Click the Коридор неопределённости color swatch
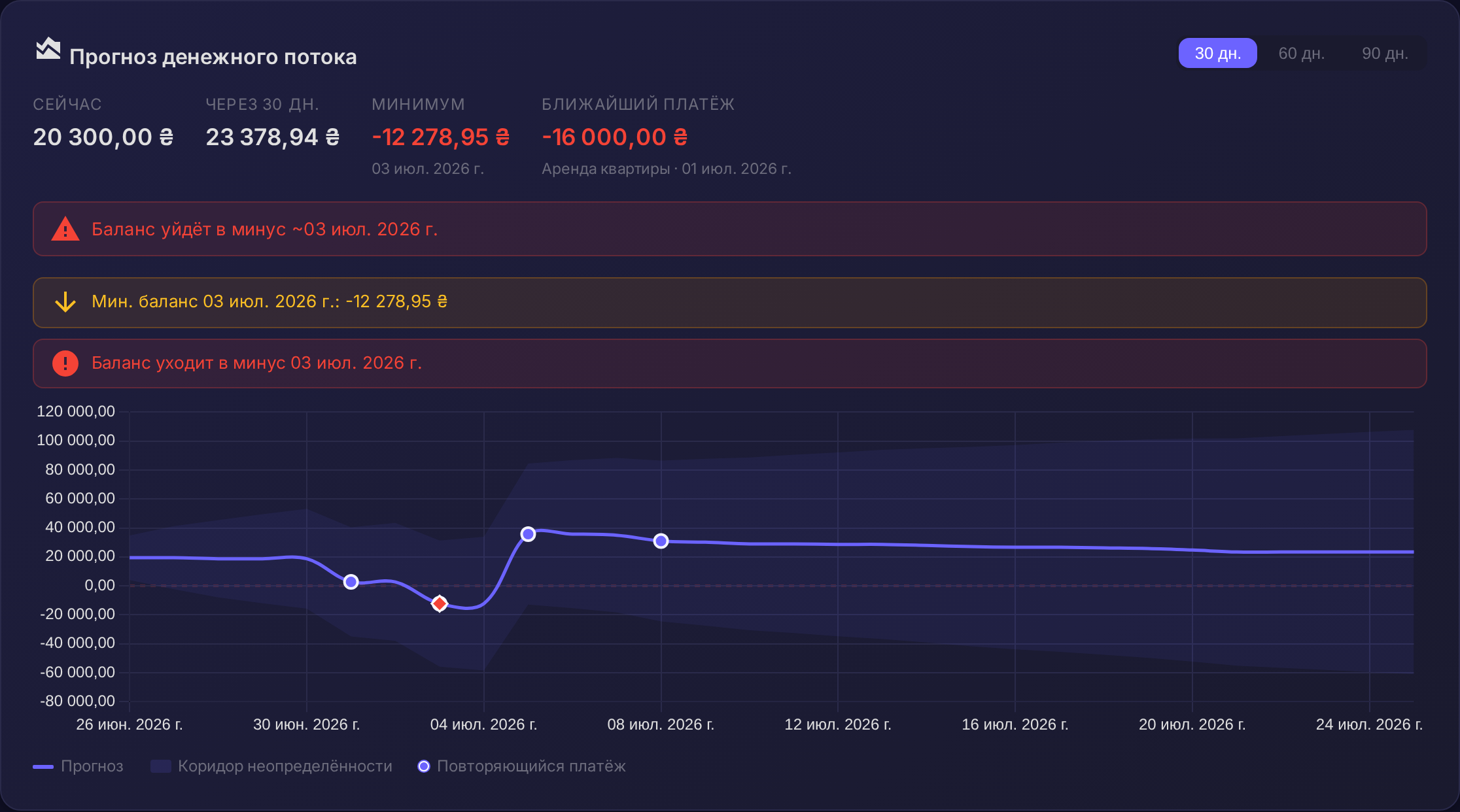This screenshot has width=1460, height=812. click(x=161, y=766)
